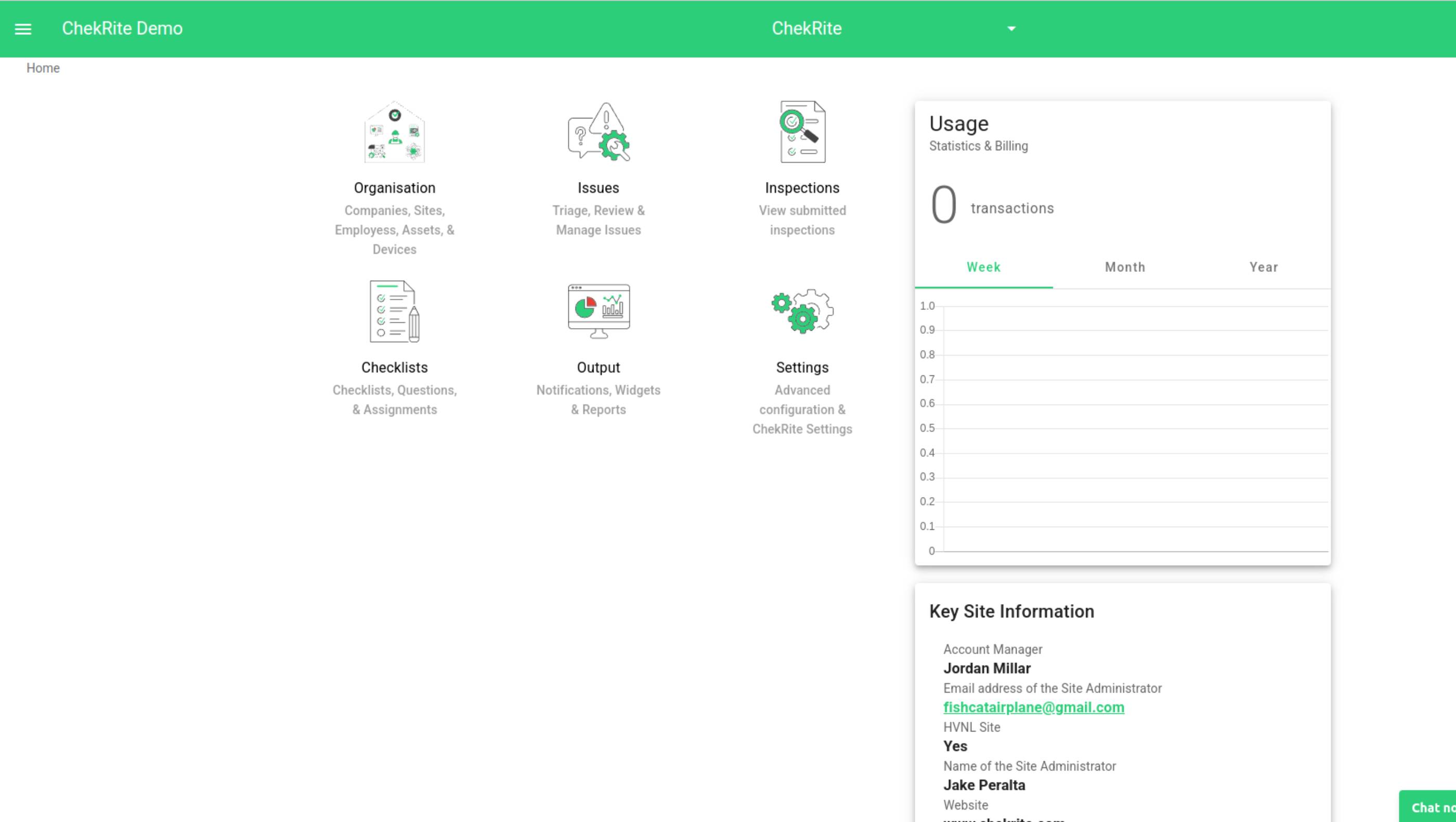This screenshot has width=1456, height=822.
Task: Click 'View submitted inspections' description
Action: click(802, 220)
